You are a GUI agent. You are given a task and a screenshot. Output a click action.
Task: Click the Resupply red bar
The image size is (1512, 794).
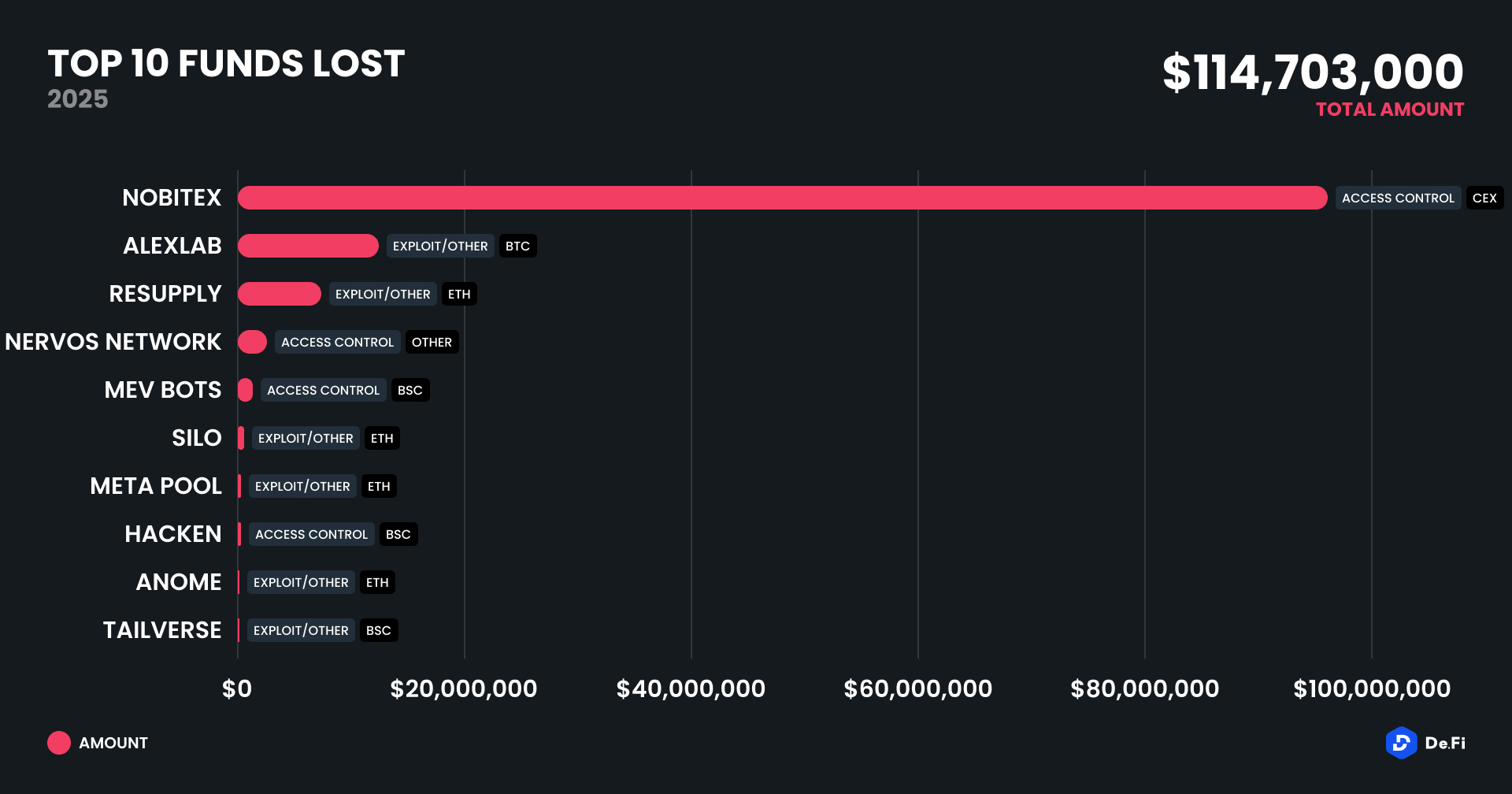point(279,294)
